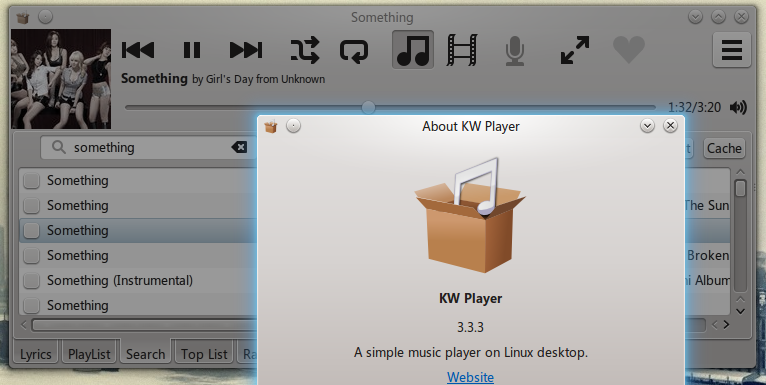Open the PlayList tab
766x385 pixels.
point(89,354)
